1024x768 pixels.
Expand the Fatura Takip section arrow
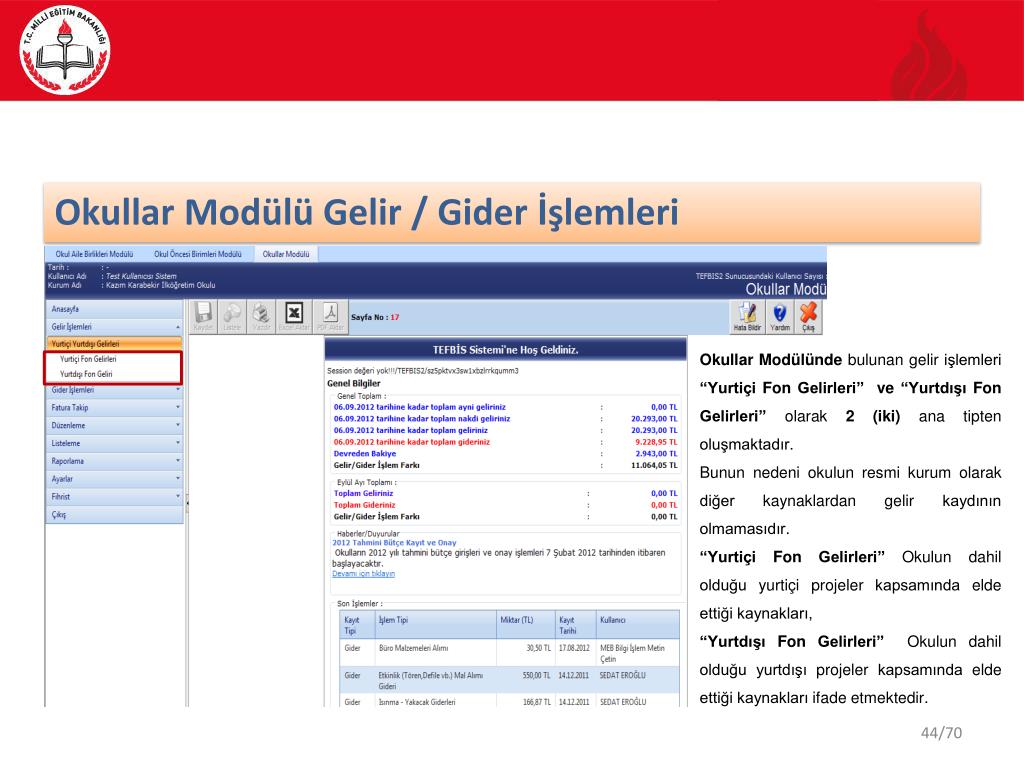[178, 408]
